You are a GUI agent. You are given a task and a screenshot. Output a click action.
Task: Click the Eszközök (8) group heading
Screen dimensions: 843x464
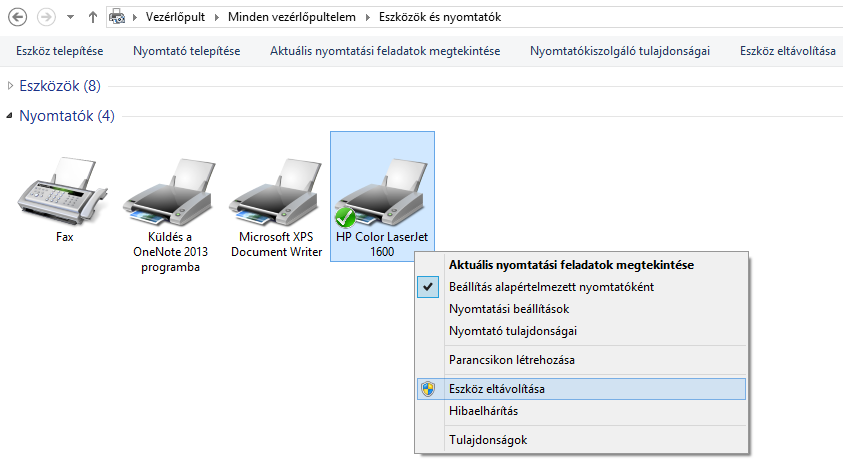point(60,85)
